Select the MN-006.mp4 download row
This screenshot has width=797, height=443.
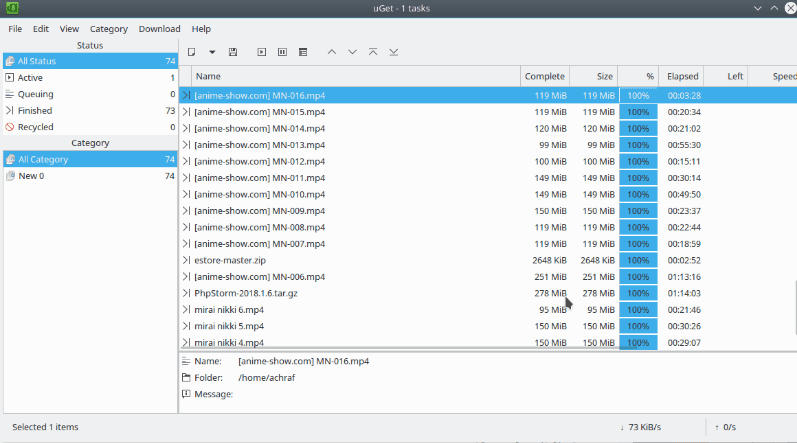tap(488, 277)
